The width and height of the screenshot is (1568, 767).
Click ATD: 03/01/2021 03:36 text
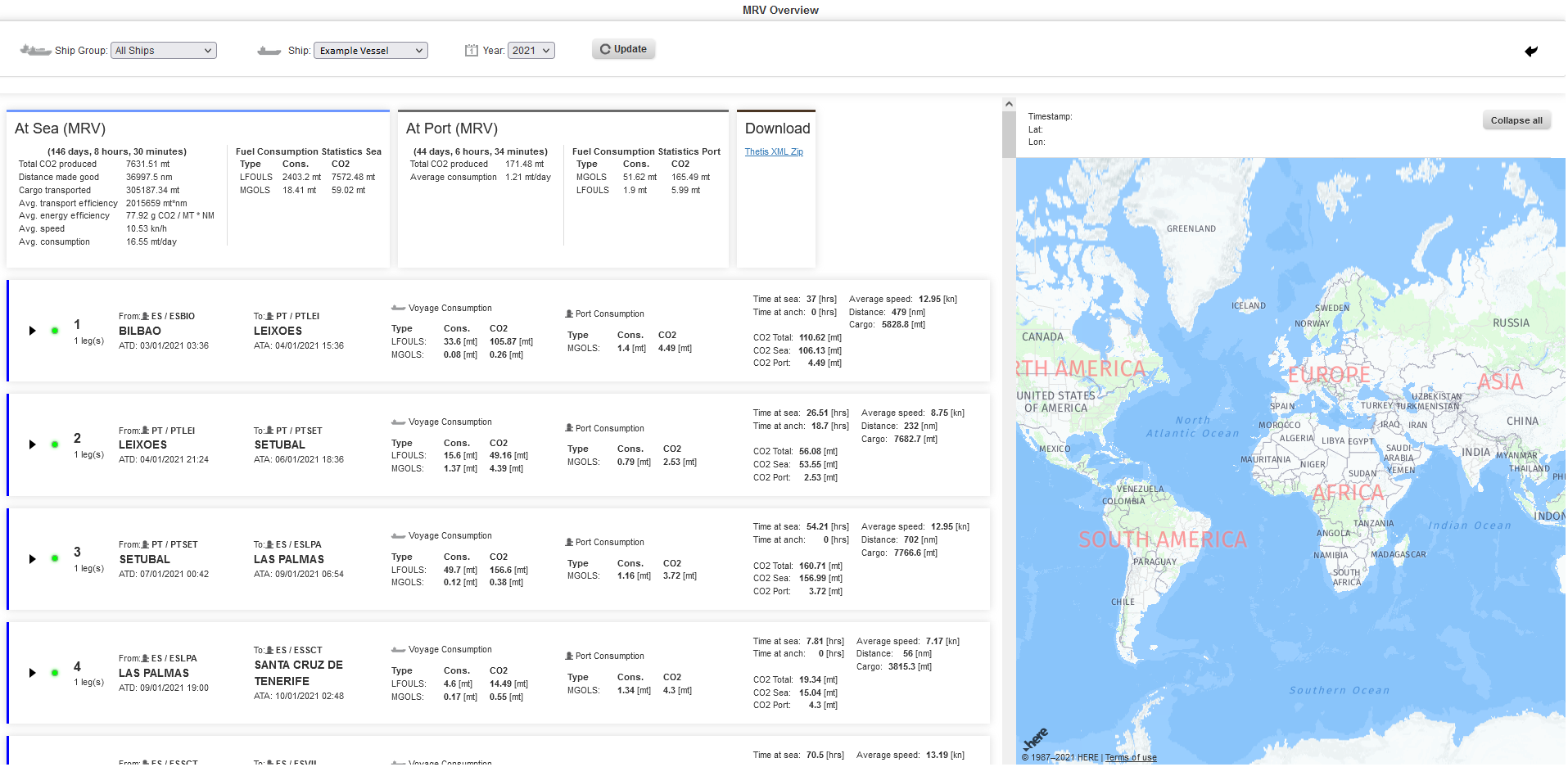click(164, 345)
